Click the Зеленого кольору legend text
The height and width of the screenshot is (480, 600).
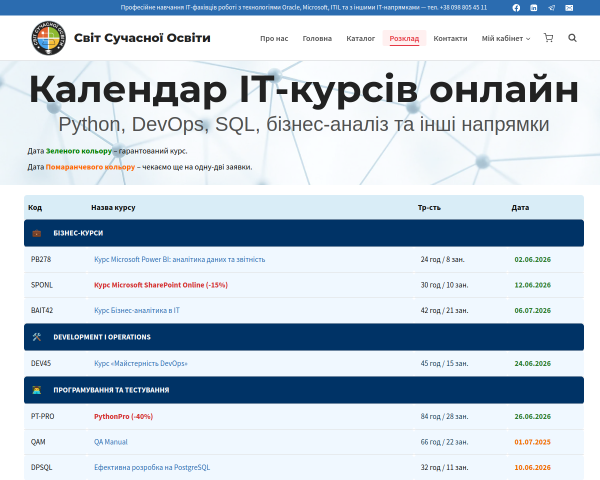[x=79, y=151]
